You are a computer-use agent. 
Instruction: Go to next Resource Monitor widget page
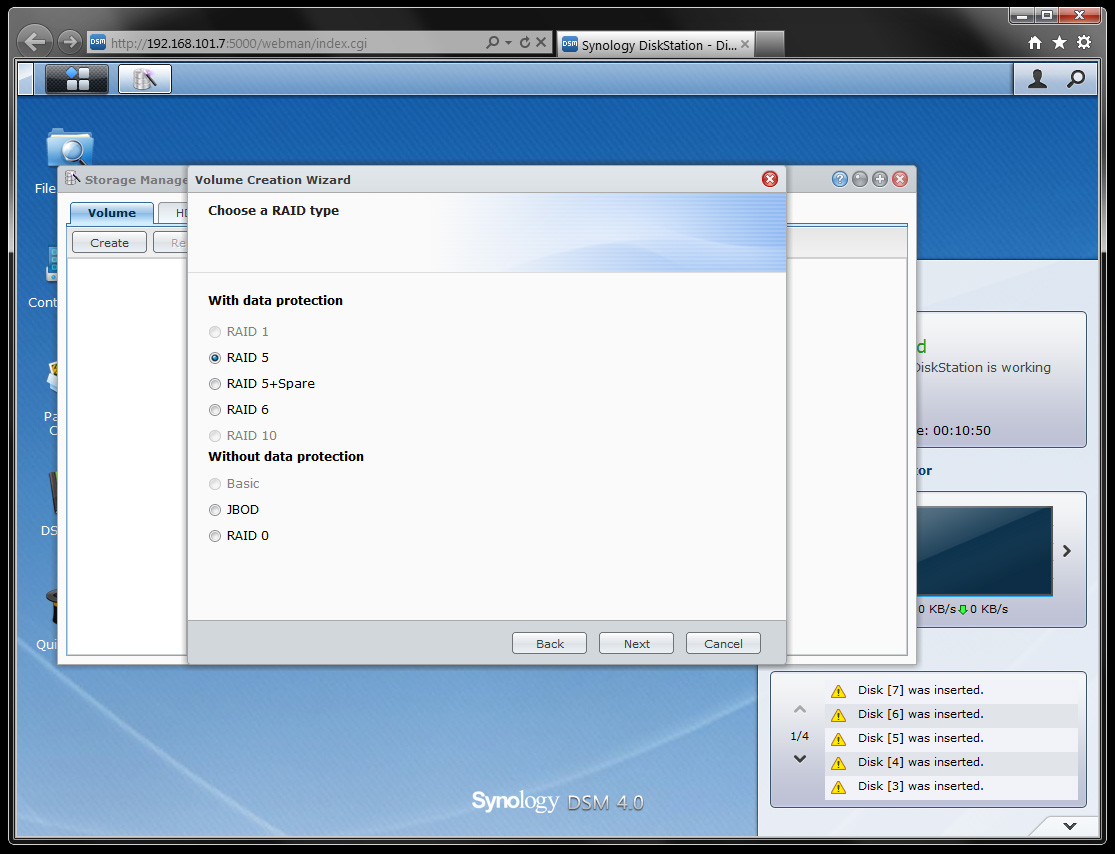(1067, 551)
